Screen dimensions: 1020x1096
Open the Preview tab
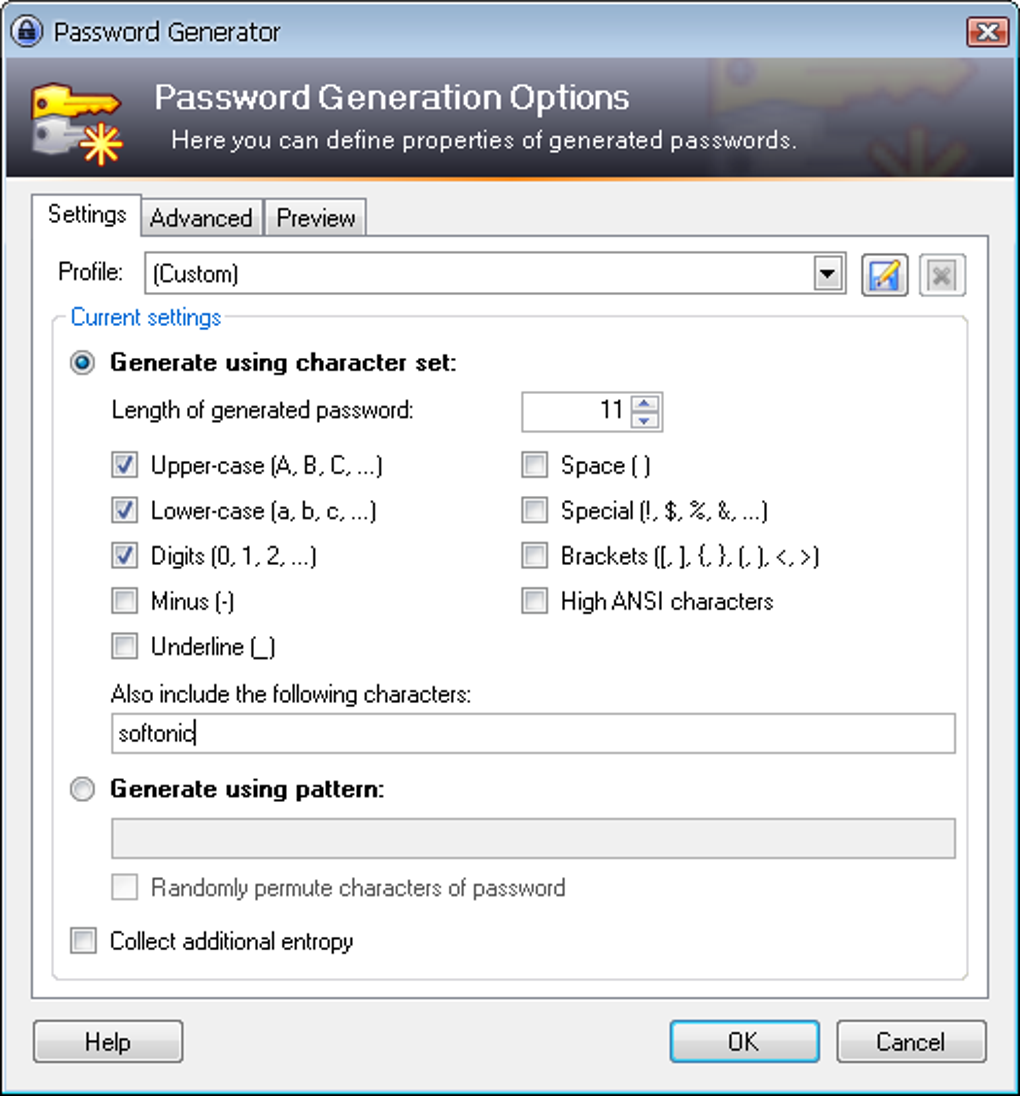click(x=315, y=218)
